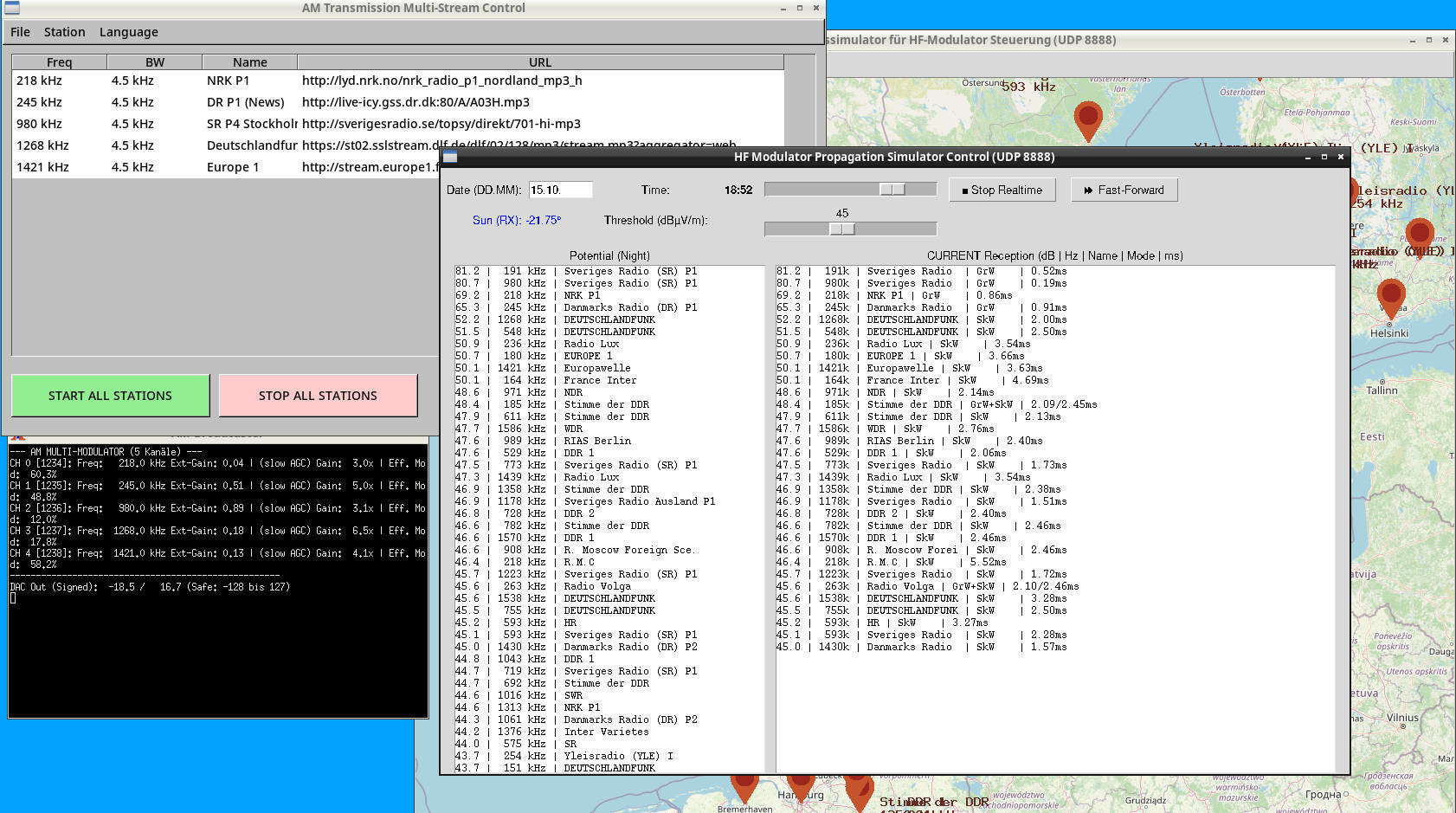
Task: Click the Potential (Night) list heading
Action: [x=609, y=255]
